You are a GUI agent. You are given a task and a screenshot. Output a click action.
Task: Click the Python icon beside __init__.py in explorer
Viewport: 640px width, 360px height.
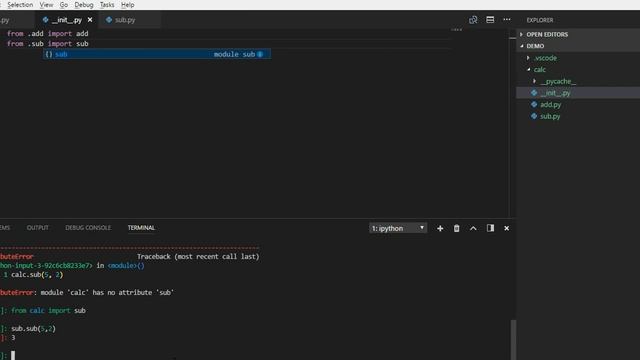pyautogui.click(x=534, y=93)
